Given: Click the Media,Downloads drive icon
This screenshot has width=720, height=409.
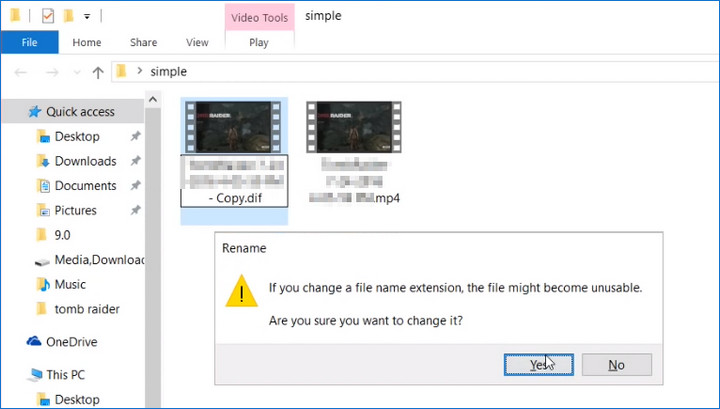Looking at the screenshot, I should [42, 262].
